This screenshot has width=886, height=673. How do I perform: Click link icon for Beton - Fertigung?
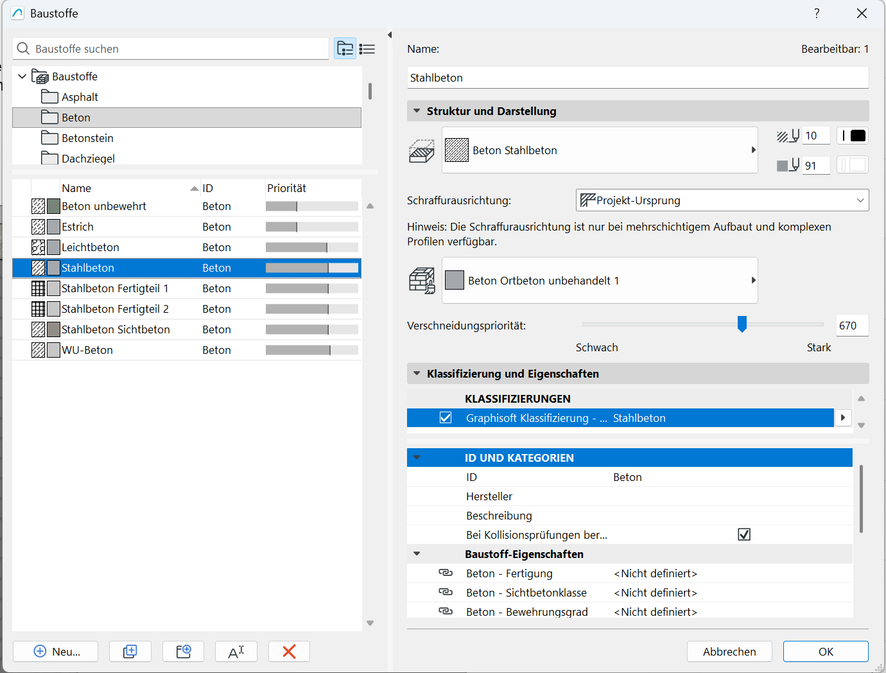click(x=446, y=573)
